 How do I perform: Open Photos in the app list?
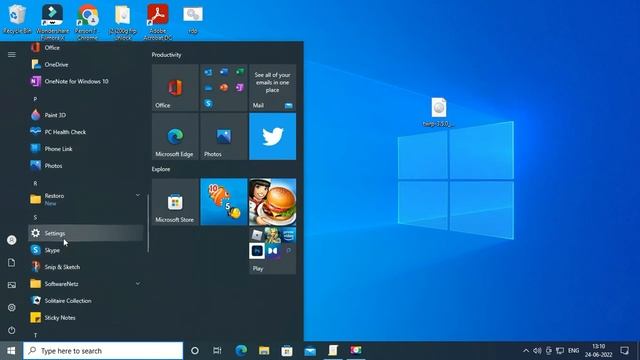click(86, 166)
